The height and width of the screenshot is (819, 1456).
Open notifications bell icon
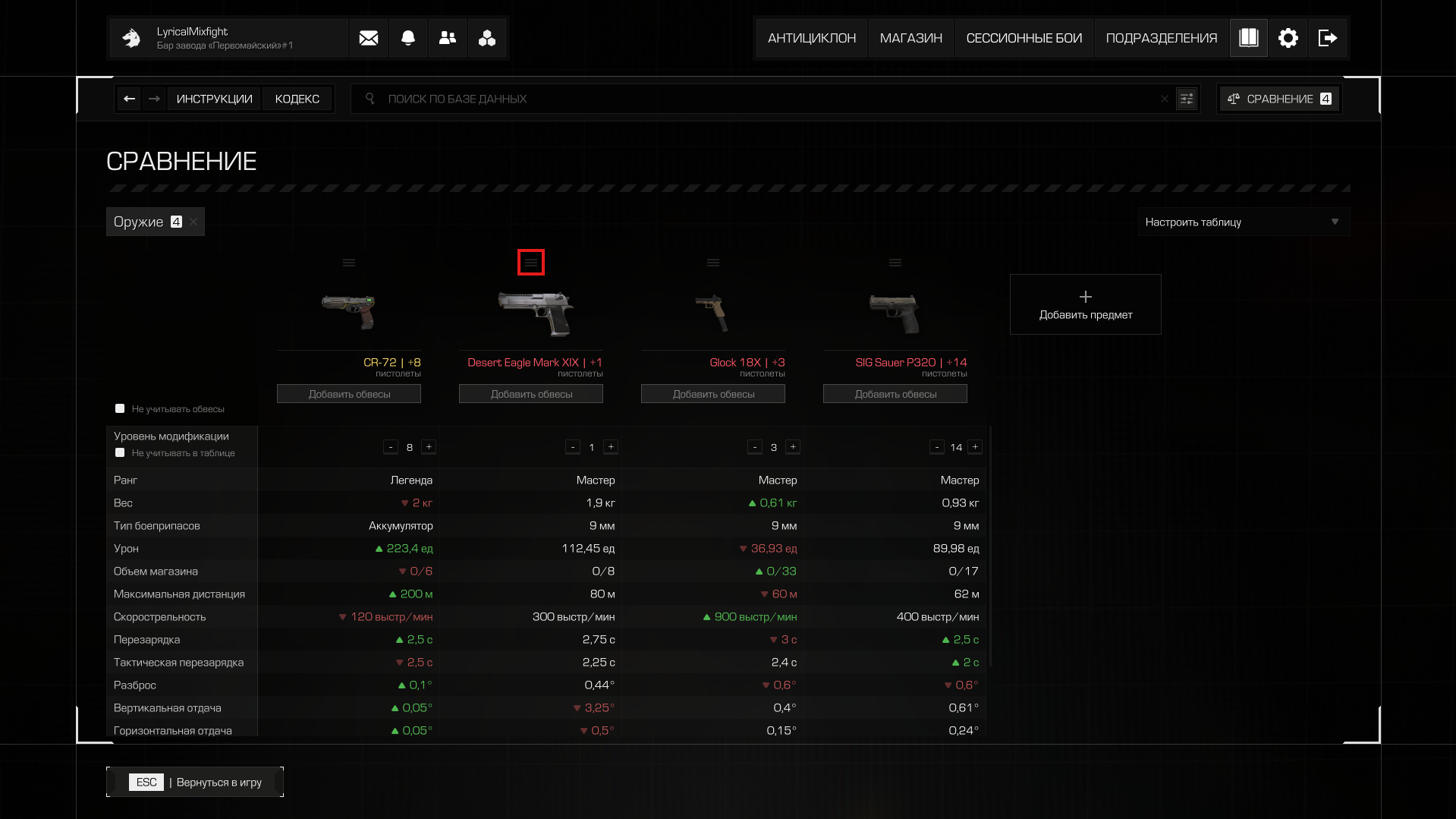[x=408, y=38]
